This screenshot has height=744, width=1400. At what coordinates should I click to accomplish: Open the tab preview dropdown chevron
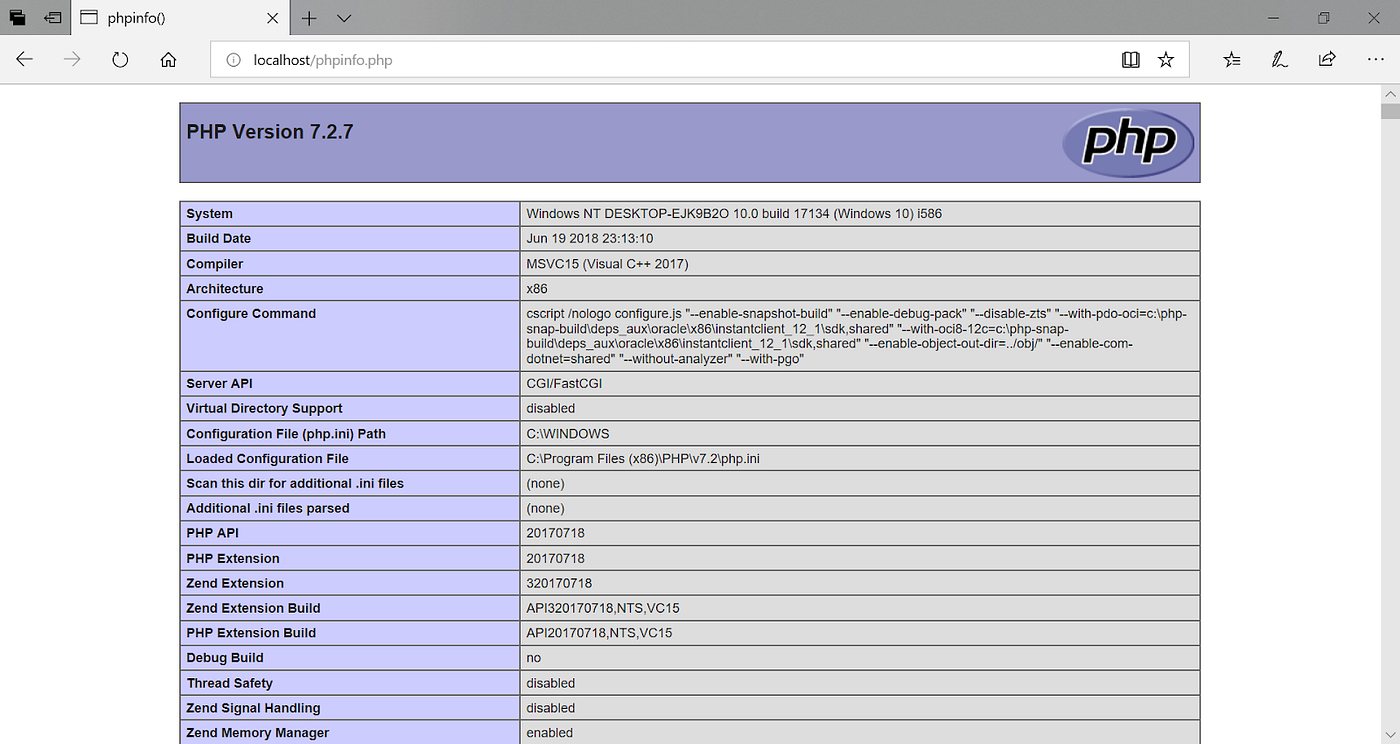coord(344,18)
